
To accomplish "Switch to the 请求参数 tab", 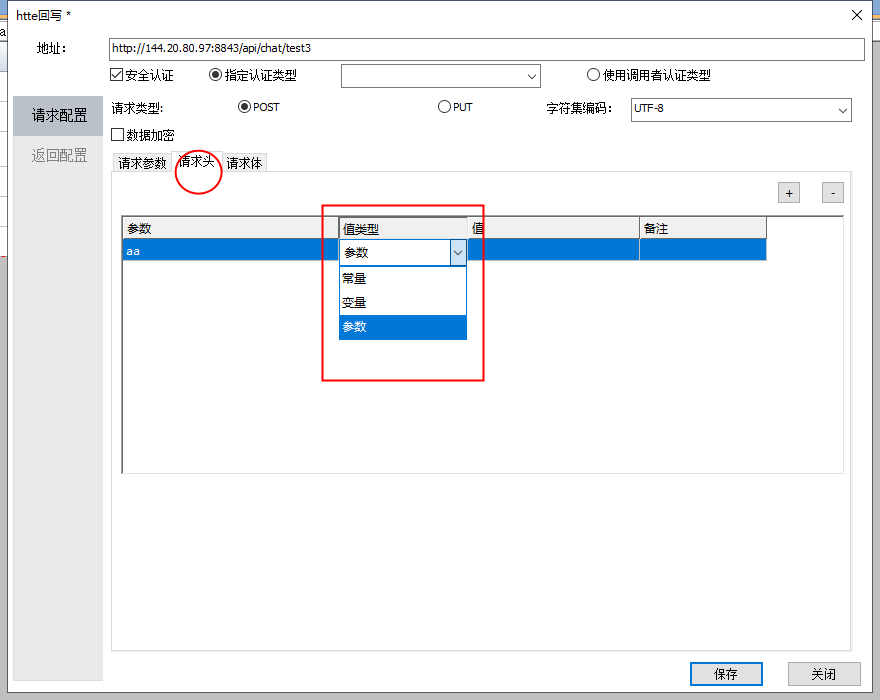I will click(x=142, y=163).
